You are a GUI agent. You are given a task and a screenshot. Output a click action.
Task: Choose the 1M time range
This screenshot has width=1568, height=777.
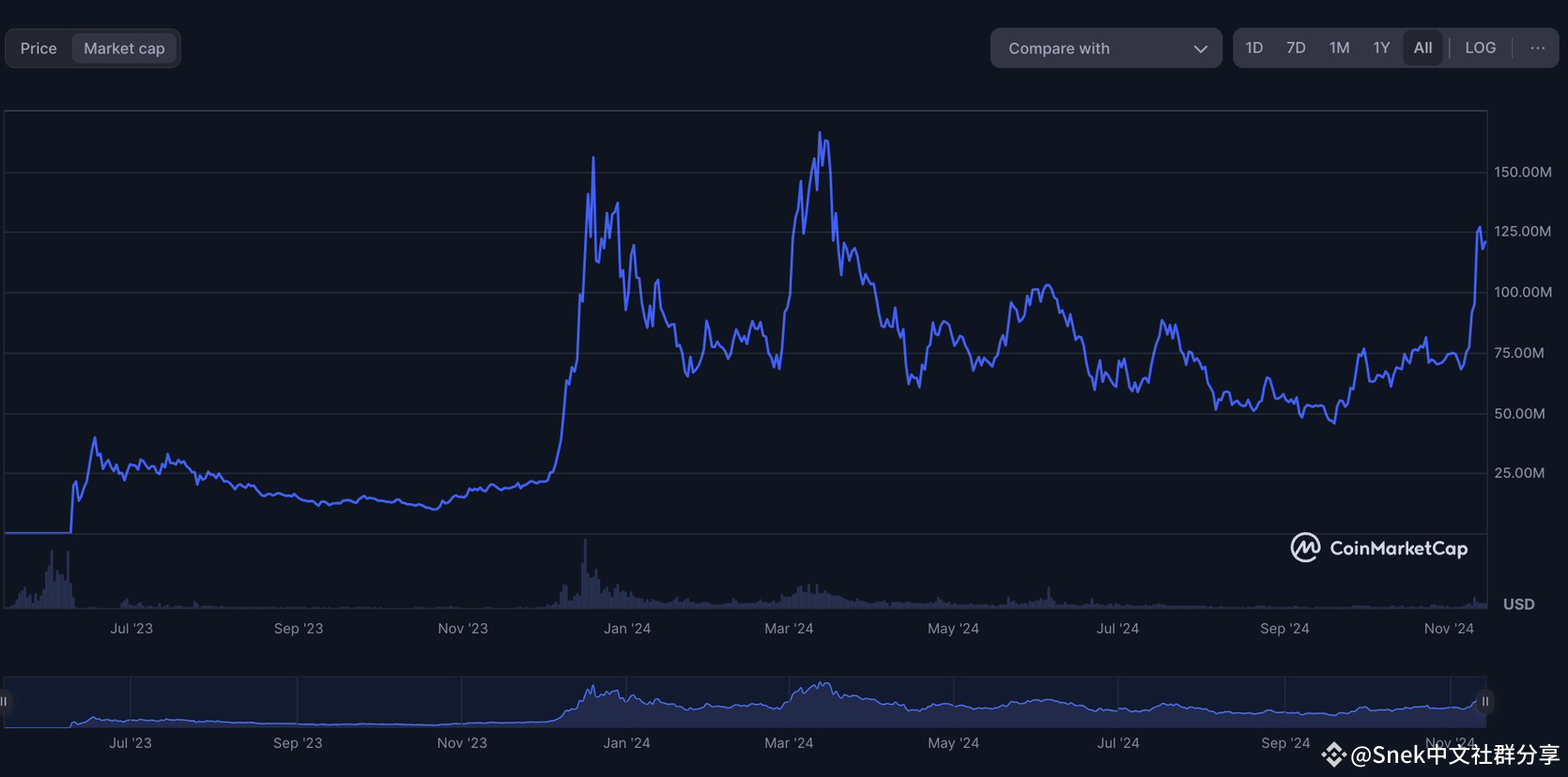[1339, 48]
